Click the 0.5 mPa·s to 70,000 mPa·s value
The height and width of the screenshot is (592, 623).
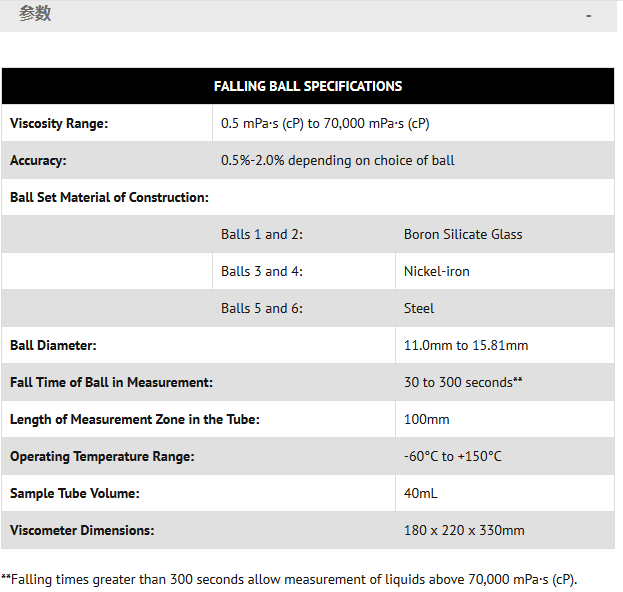tap(325, 124)
